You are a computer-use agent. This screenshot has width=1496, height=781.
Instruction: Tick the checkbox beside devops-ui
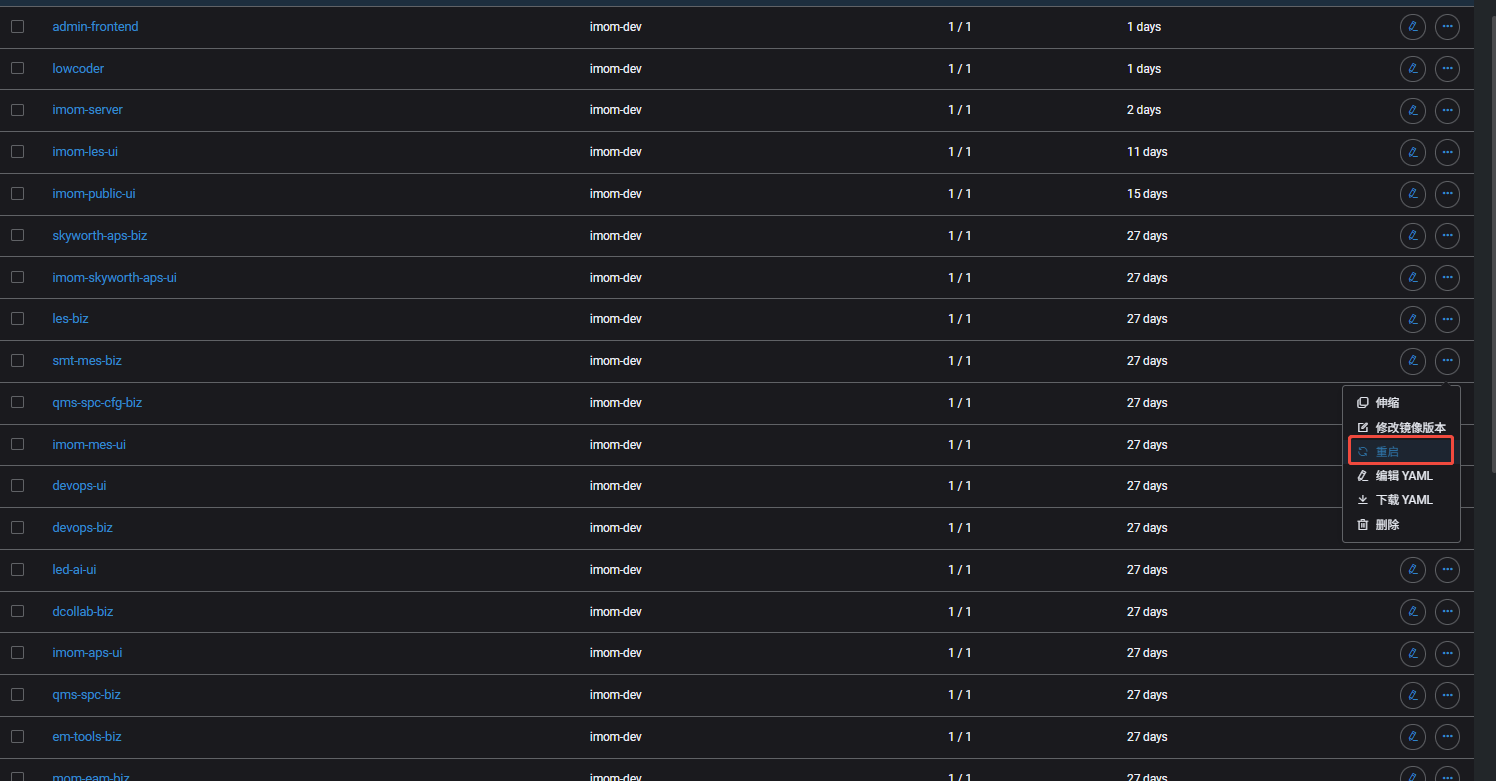(17, 486)
